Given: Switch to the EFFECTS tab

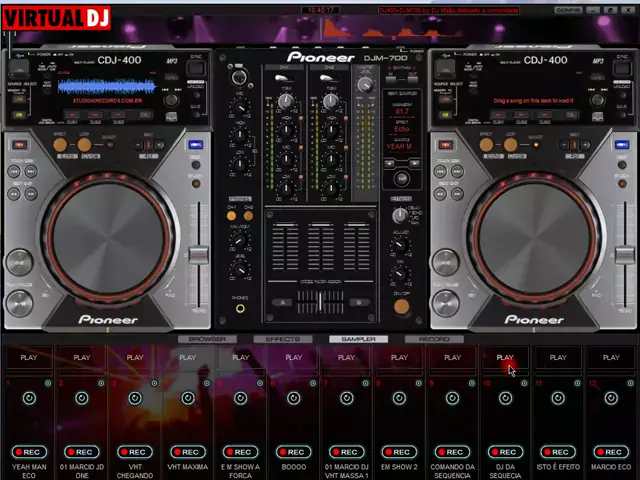Looking at the screenshot, I should pos(282,339).
